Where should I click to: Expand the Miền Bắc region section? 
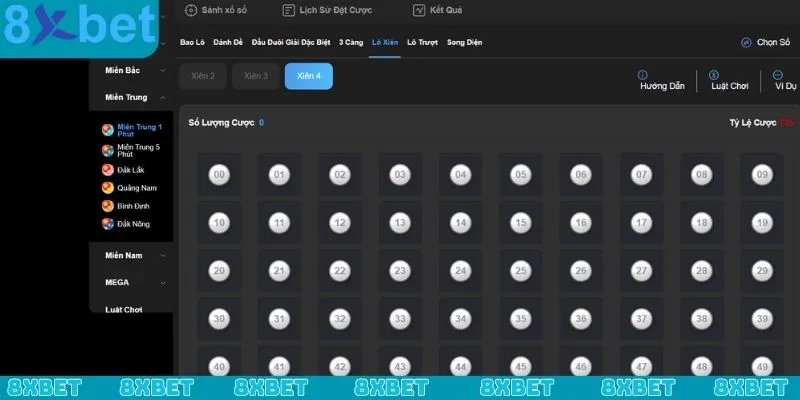[x=163, y=71]
